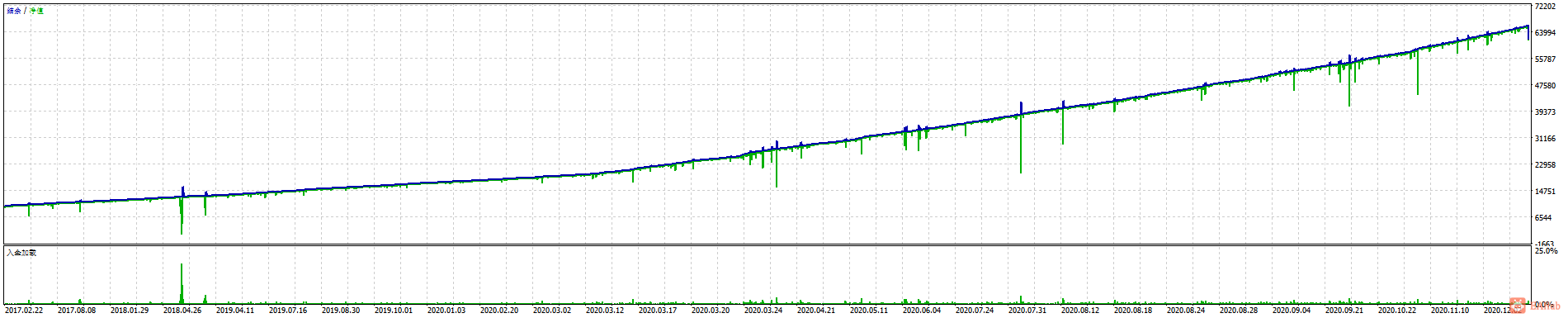Click the 25.0% label on the load scale

pos(1546,250)
